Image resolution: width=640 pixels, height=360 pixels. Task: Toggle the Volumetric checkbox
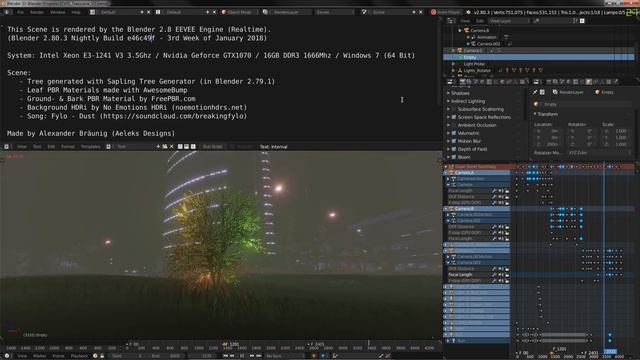click(454, 133)
